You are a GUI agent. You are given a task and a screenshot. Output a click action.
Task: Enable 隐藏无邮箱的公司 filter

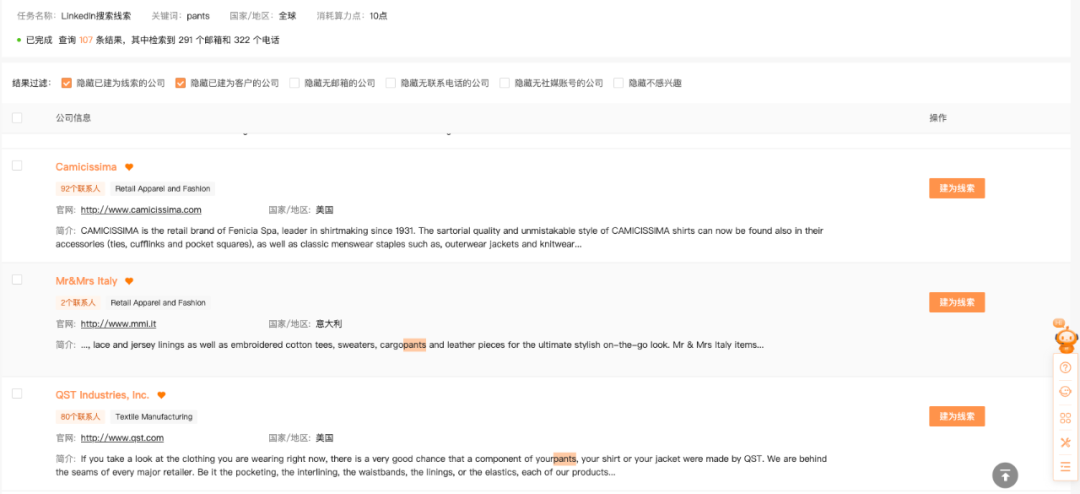tap(294, 83)
